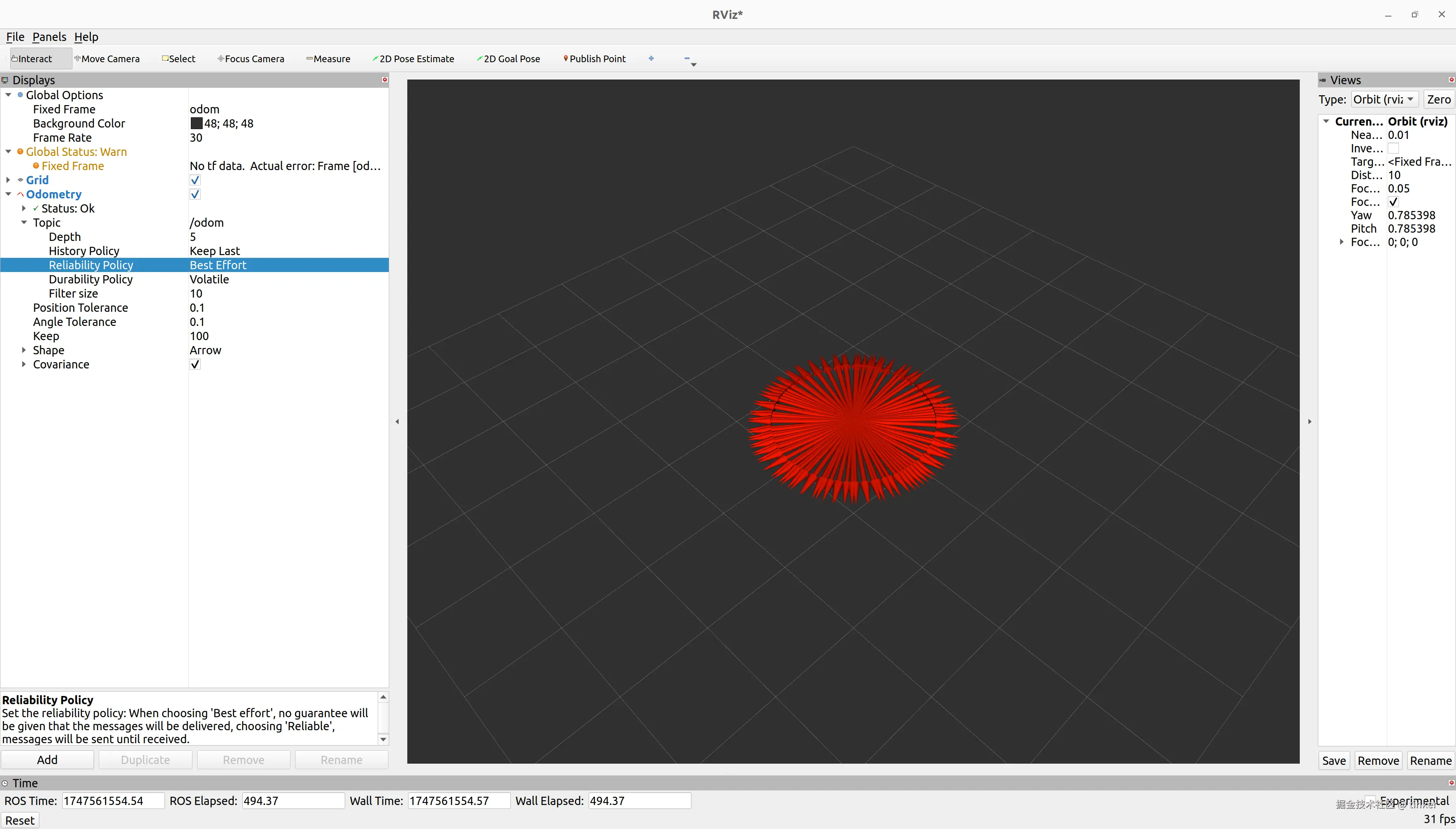The height and width of the screenshot is (829, 1456).
Task: Disable the Grid display checkbox
Action: click(195, 180)
